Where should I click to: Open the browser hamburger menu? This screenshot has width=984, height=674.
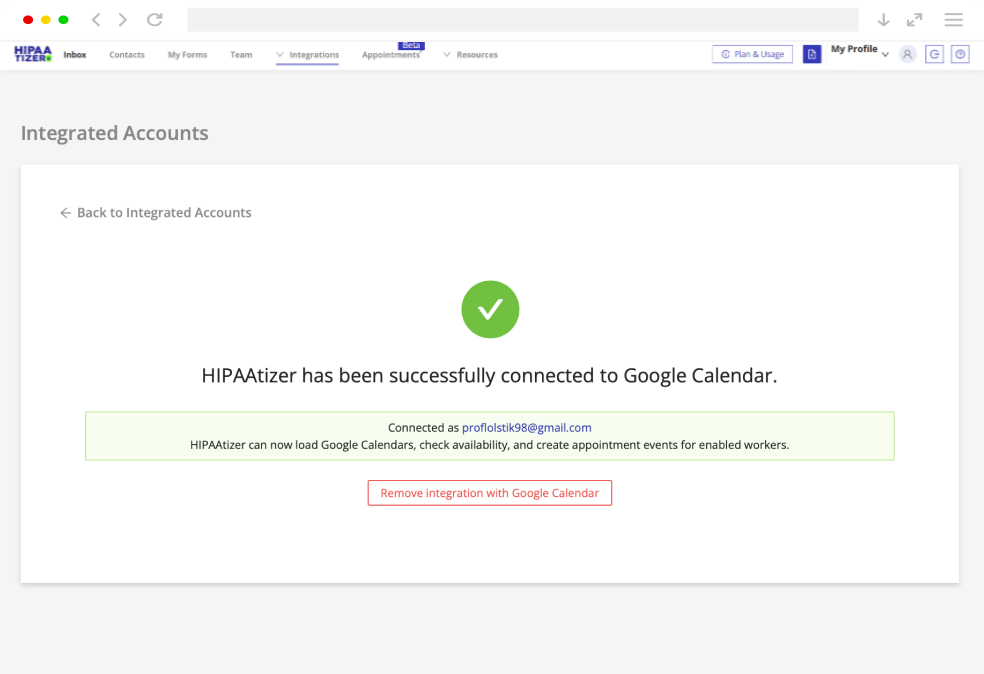[x=953, y=19]
